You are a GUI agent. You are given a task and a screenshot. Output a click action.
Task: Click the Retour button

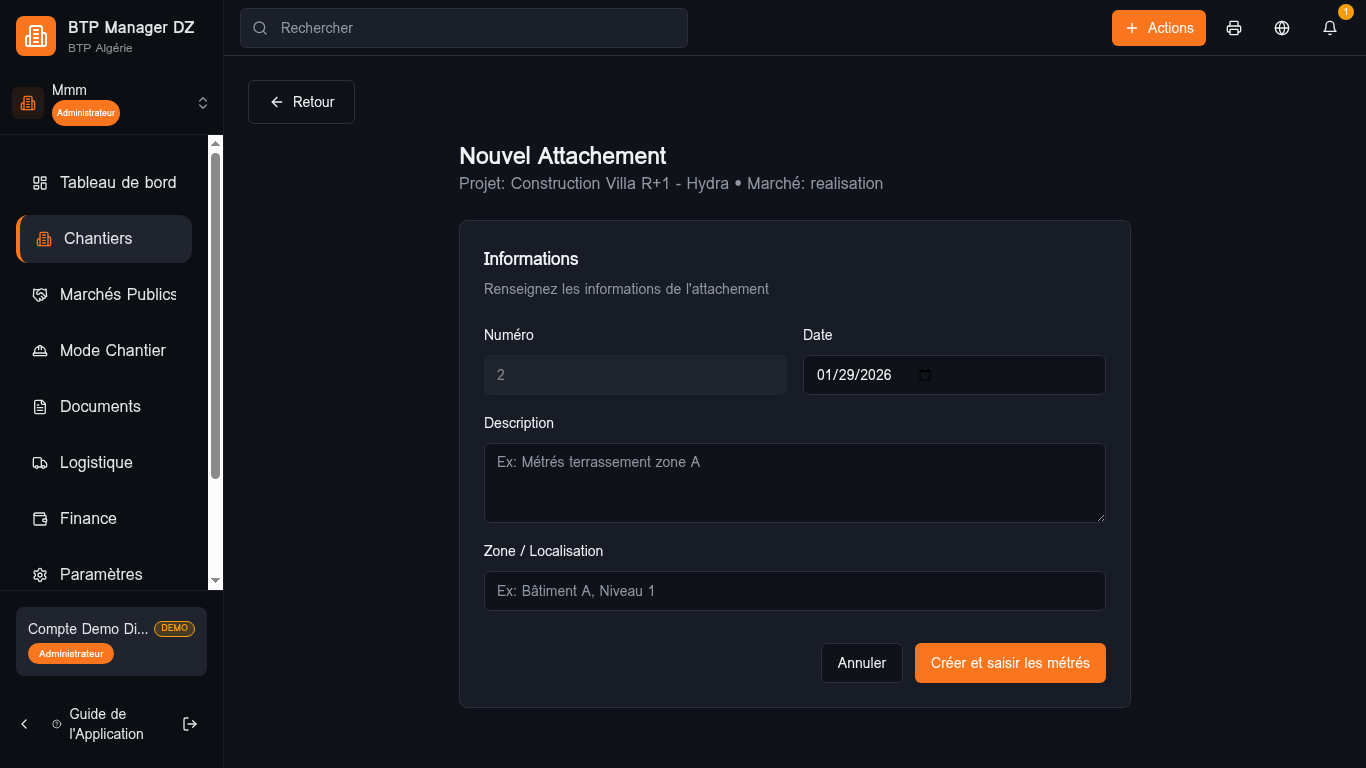pos(301,102)
